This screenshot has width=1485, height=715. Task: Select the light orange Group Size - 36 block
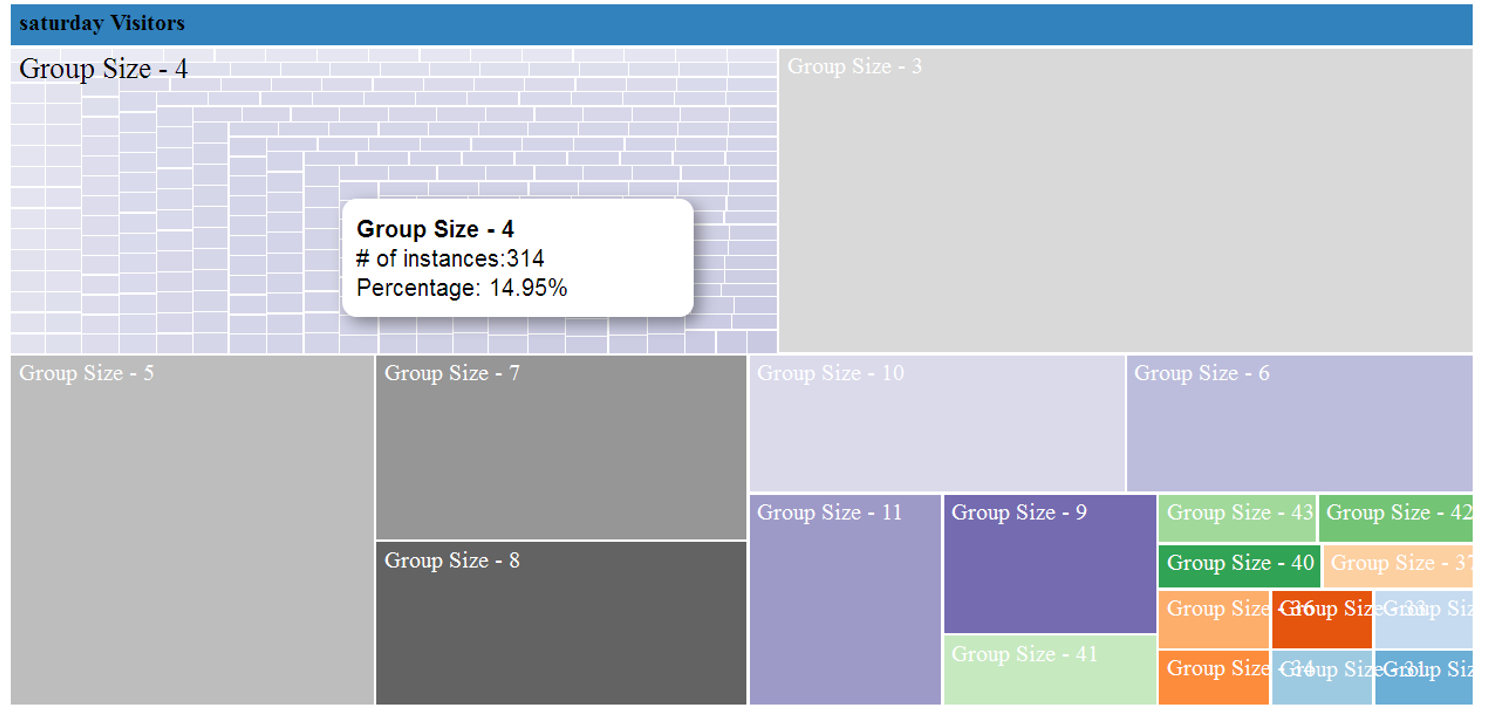(x=1213, y=620)
